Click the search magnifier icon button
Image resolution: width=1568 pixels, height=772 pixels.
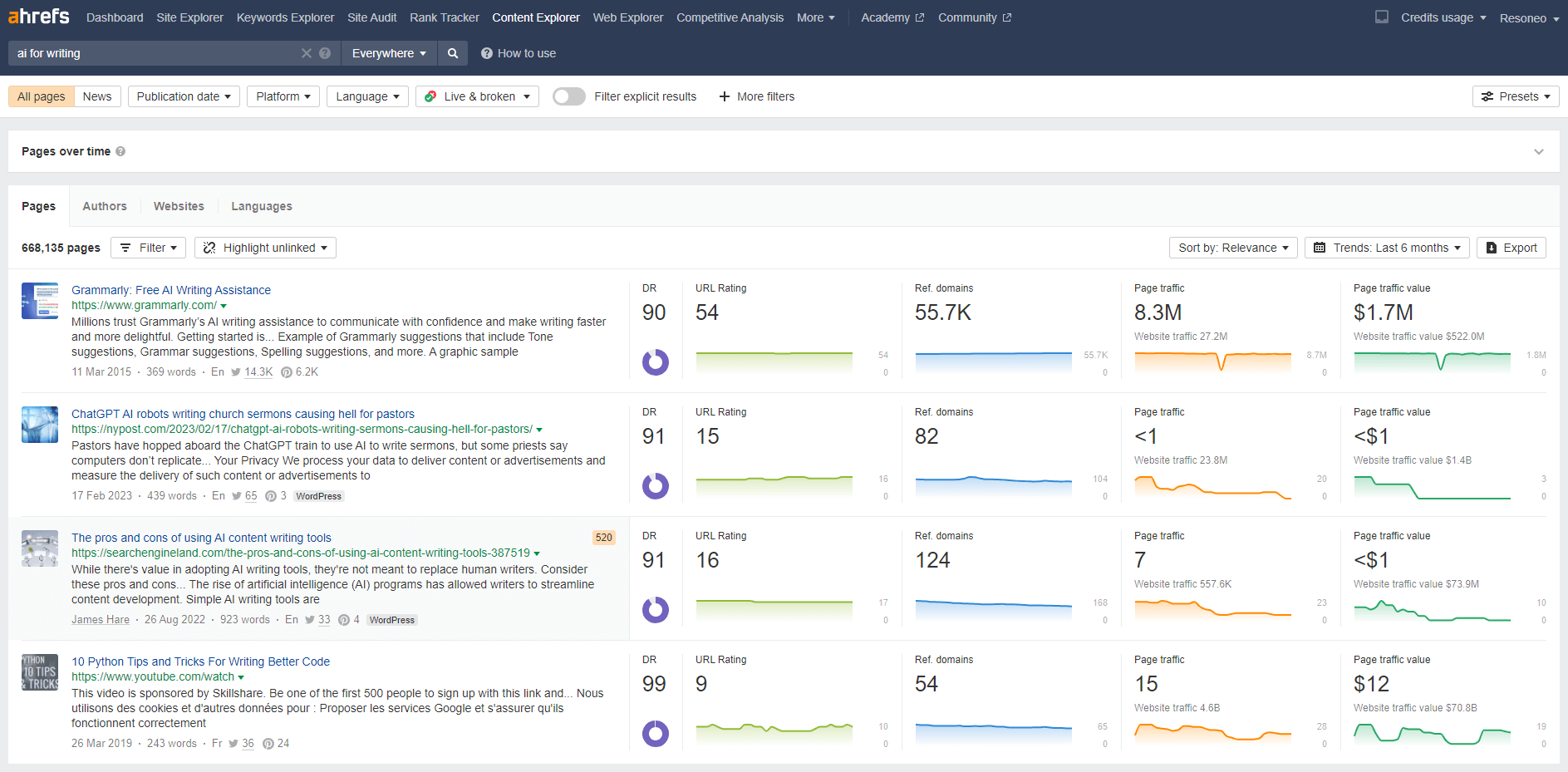pos(453,53)
